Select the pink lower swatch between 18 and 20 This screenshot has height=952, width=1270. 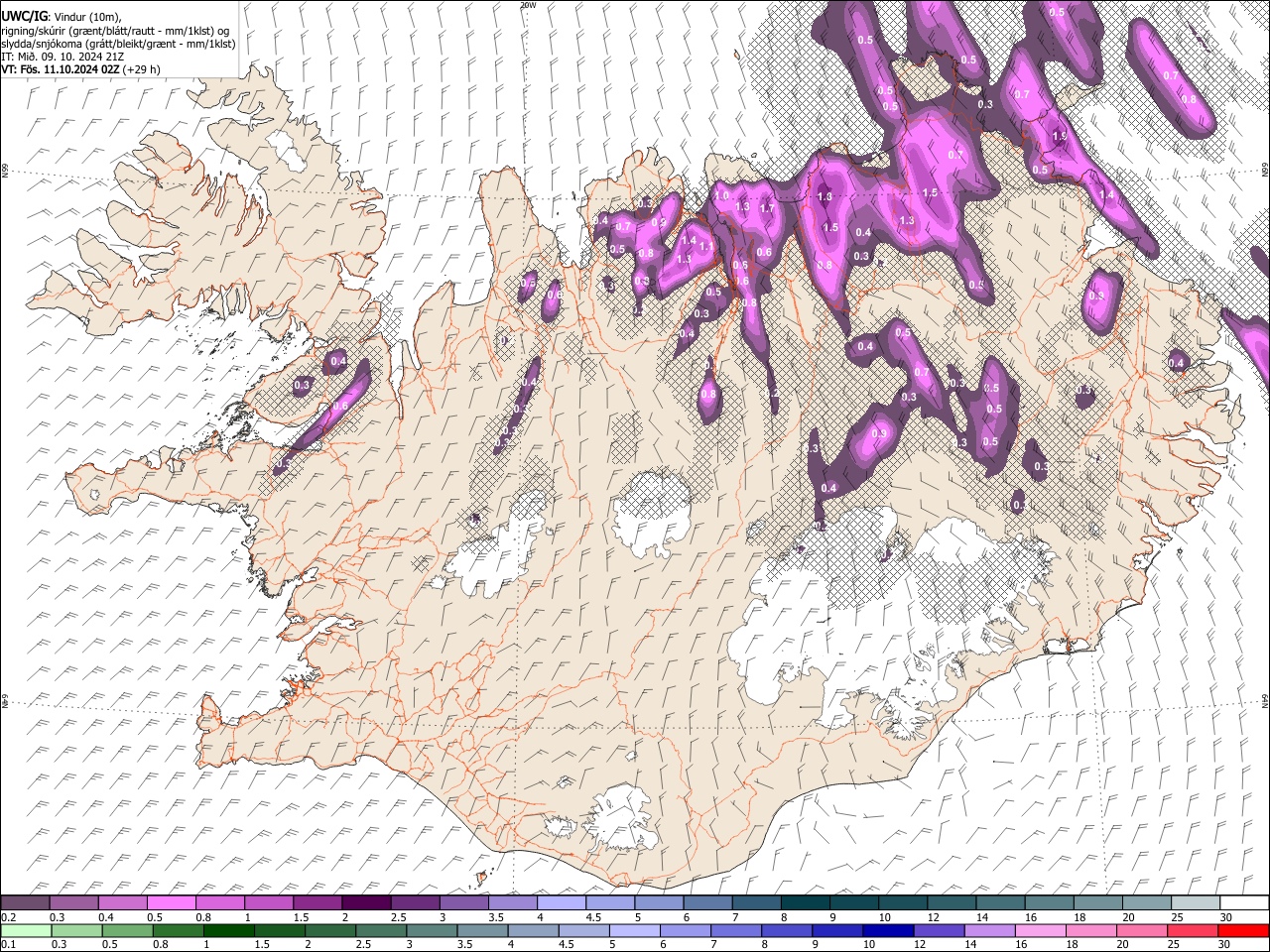1092,930
